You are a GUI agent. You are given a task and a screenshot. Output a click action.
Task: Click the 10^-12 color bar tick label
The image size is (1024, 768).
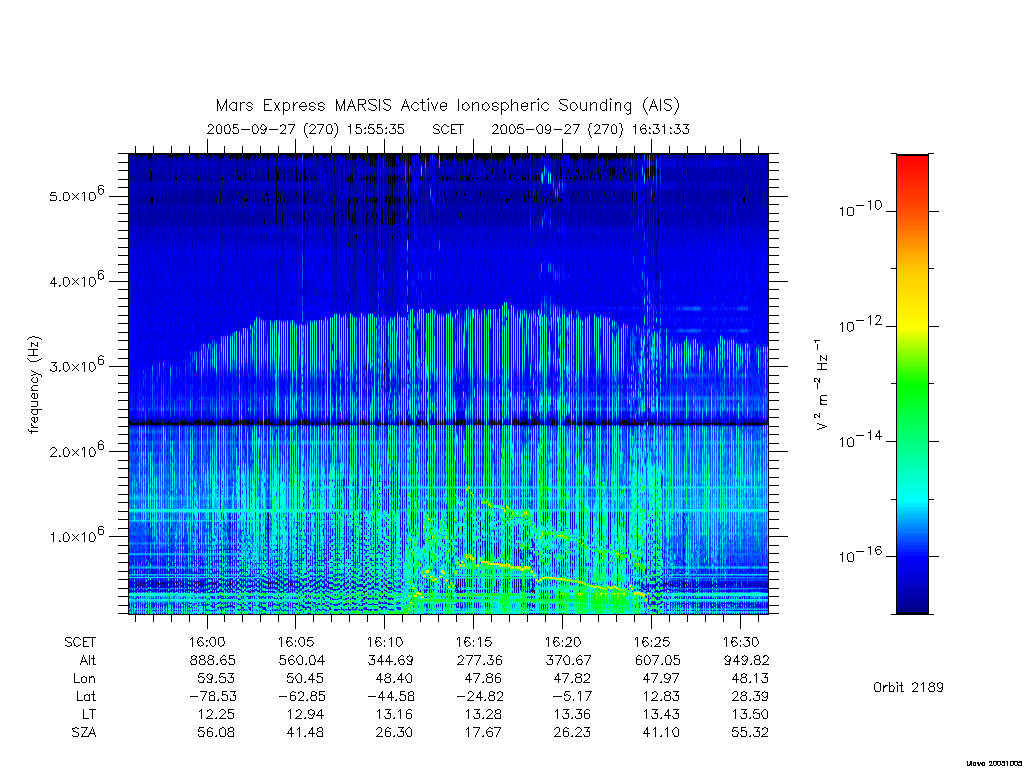[x=860, y=325]
